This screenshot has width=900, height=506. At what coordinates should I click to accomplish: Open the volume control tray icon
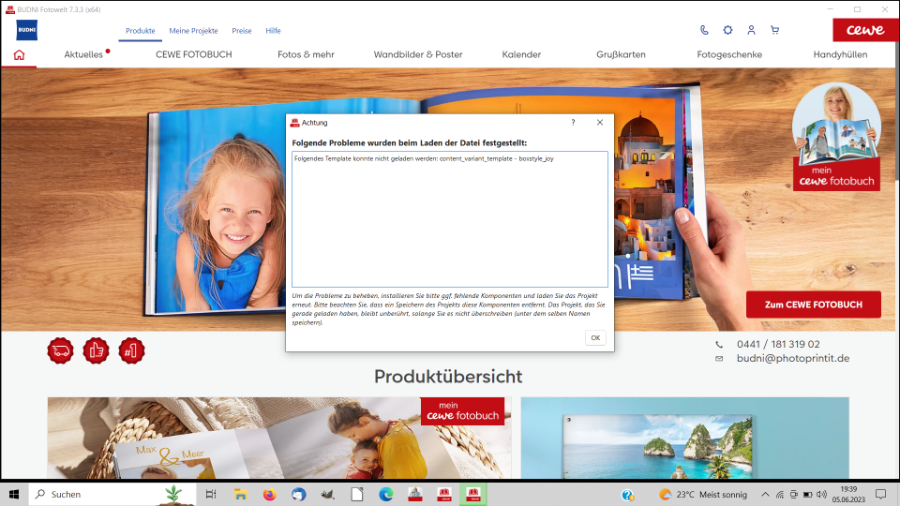(822, 494)
